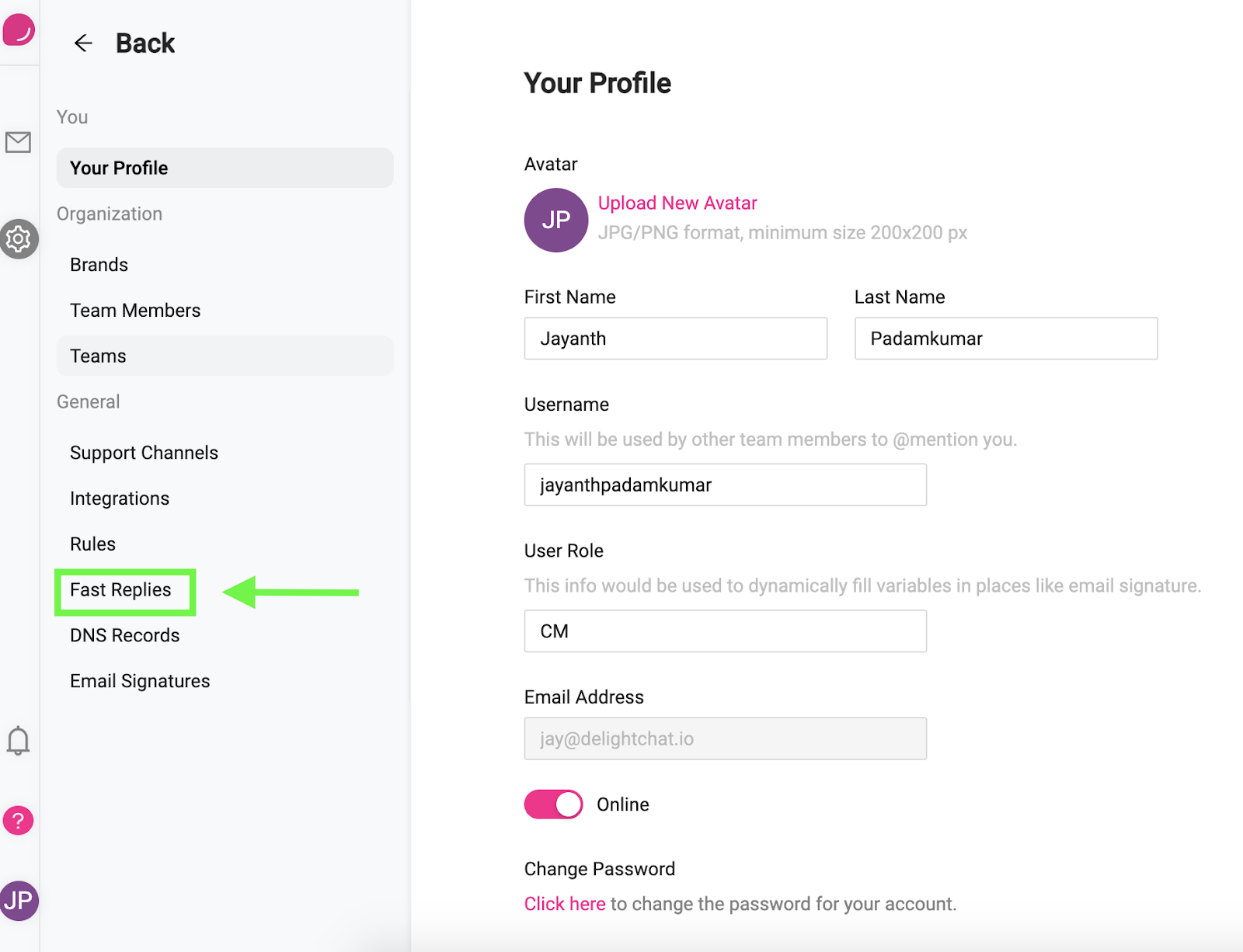The image size is (1243, 952).
Task: Select the Username field jayanthpadamkumar
Action: tap(724, 484)
